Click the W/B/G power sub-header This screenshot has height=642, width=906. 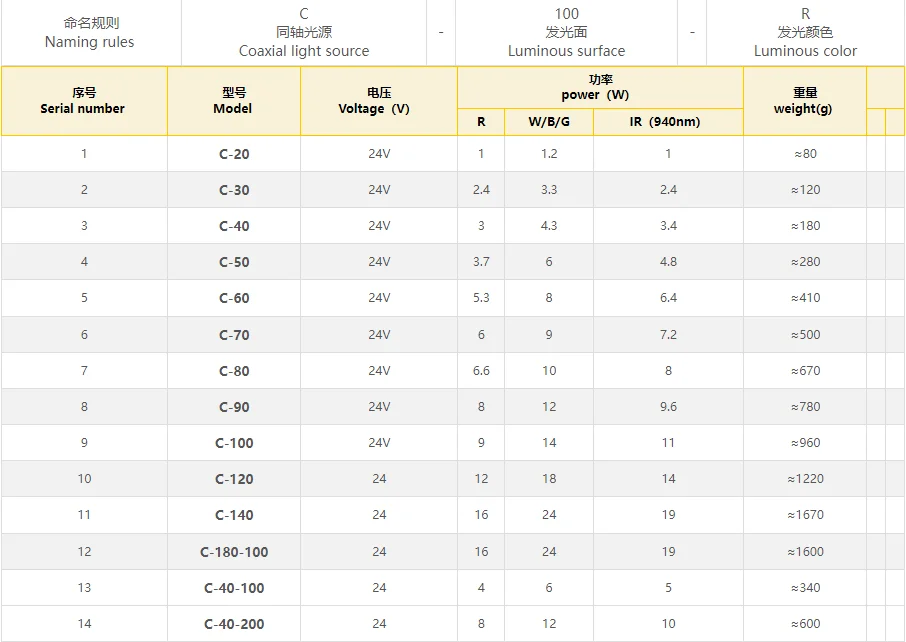tap(548, 122)
